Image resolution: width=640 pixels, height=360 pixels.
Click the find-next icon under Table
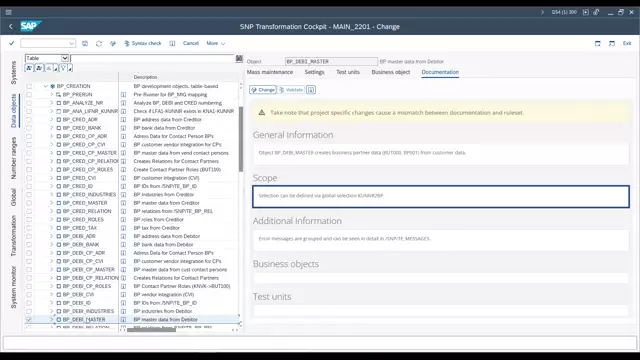39,68
